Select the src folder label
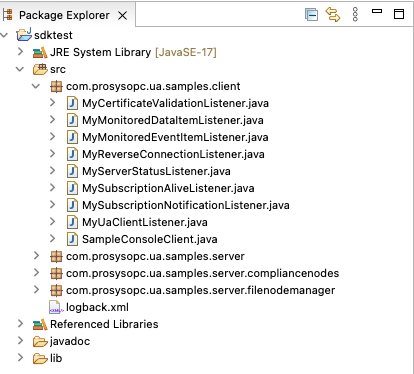Image resolution: width=414 pixels, height=374 pixels. pos(58,69)
